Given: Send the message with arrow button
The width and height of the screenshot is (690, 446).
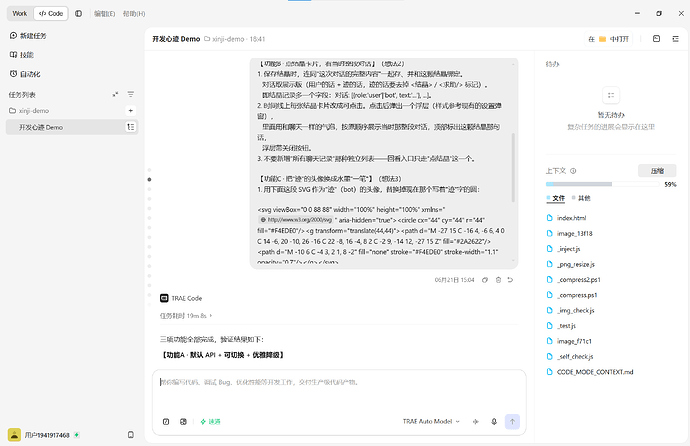Looking at the screenshot, I should 512,421.
